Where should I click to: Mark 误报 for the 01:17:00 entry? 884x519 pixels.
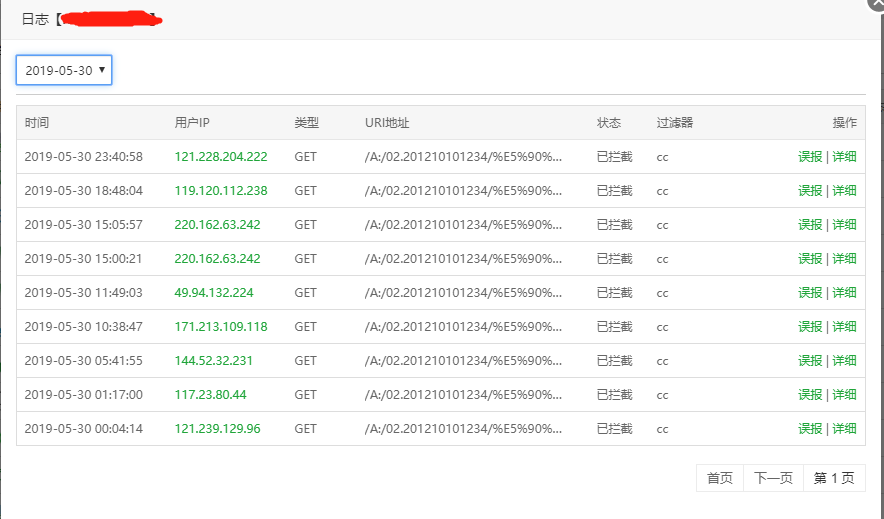[810, 394]
